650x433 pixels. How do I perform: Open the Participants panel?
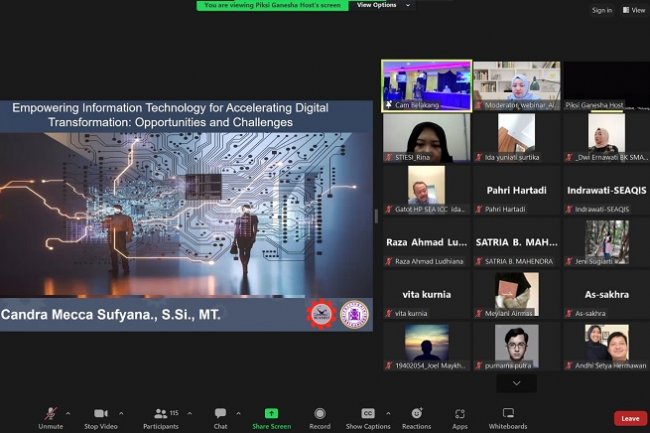point(160,415)
